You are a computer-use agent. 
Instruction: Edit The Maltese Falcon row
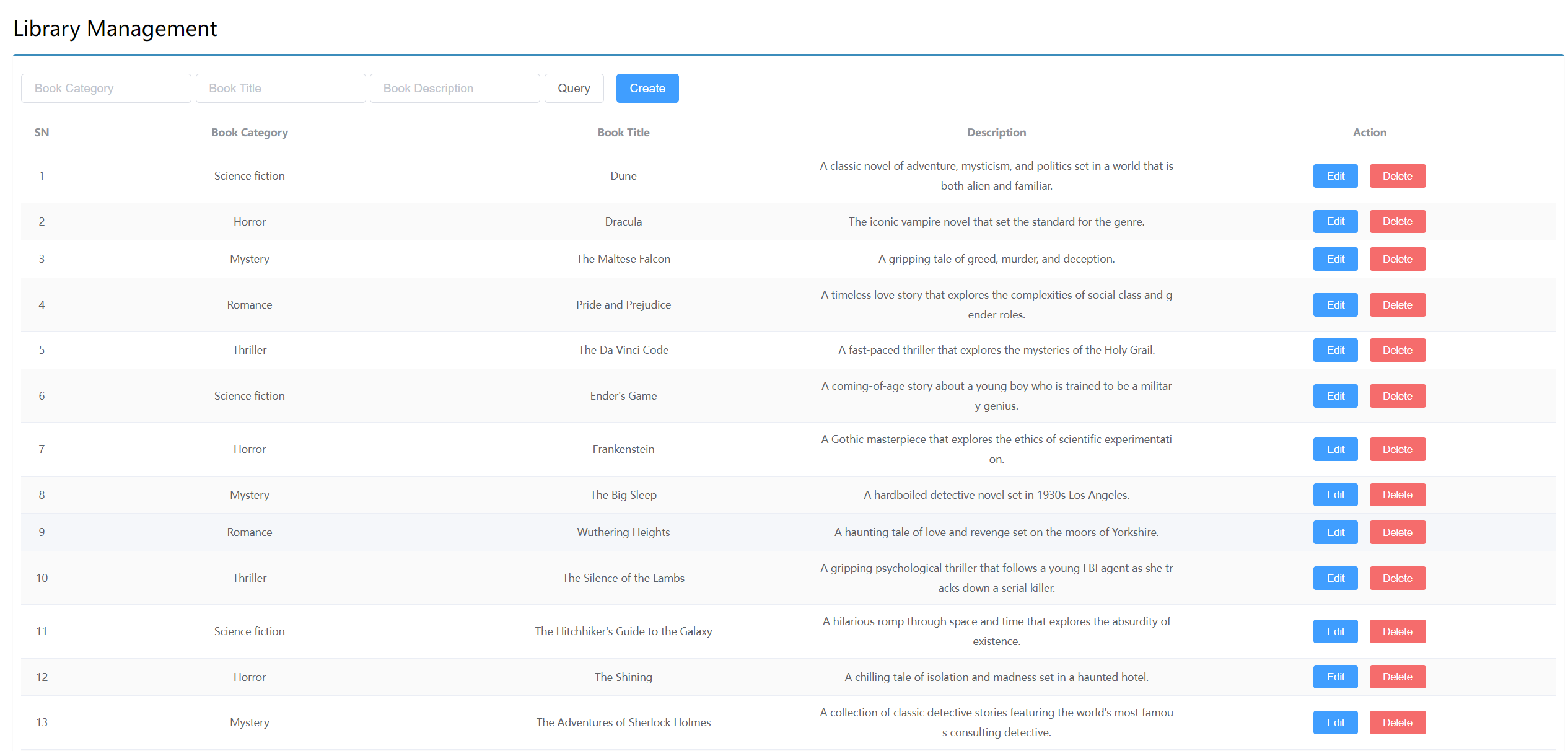pos(1335,259)
